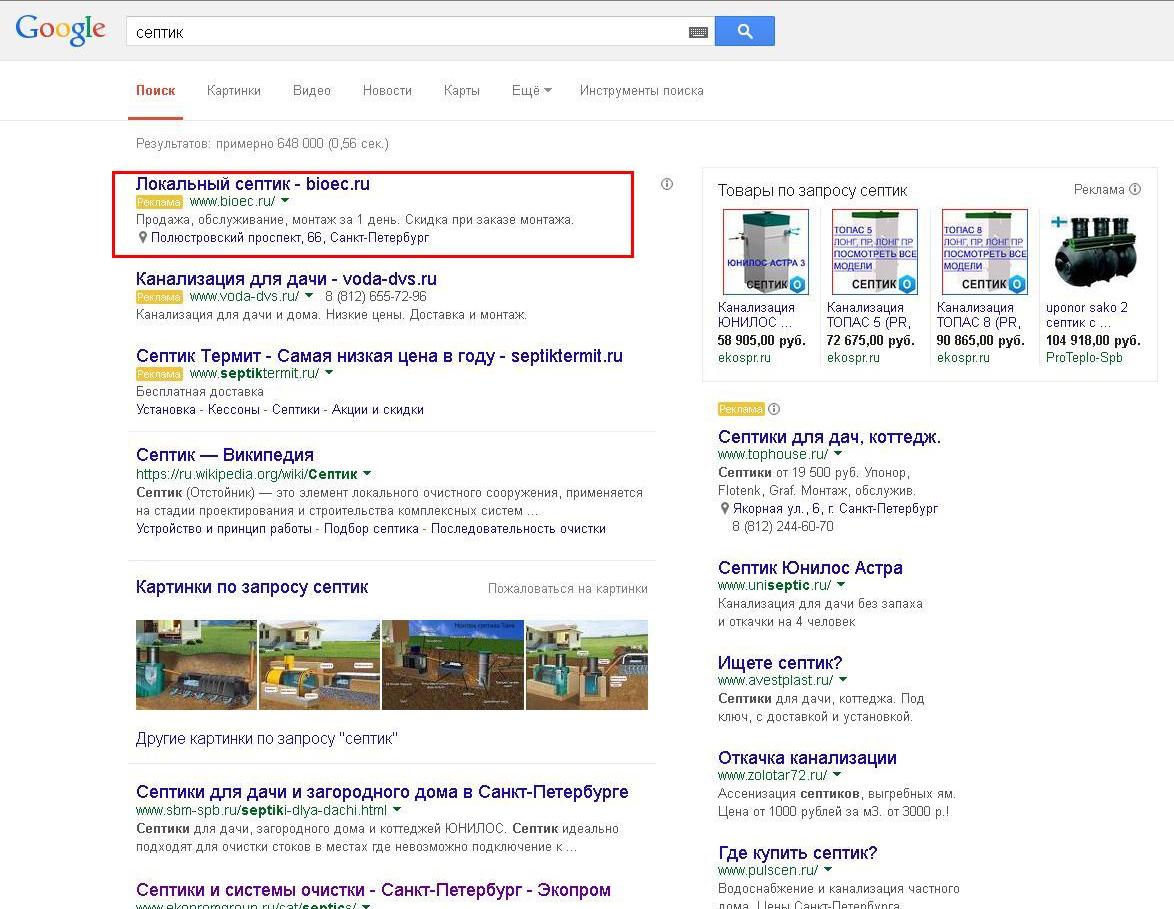
Task: Switch to the Карты tab
Action: [461, 91]
